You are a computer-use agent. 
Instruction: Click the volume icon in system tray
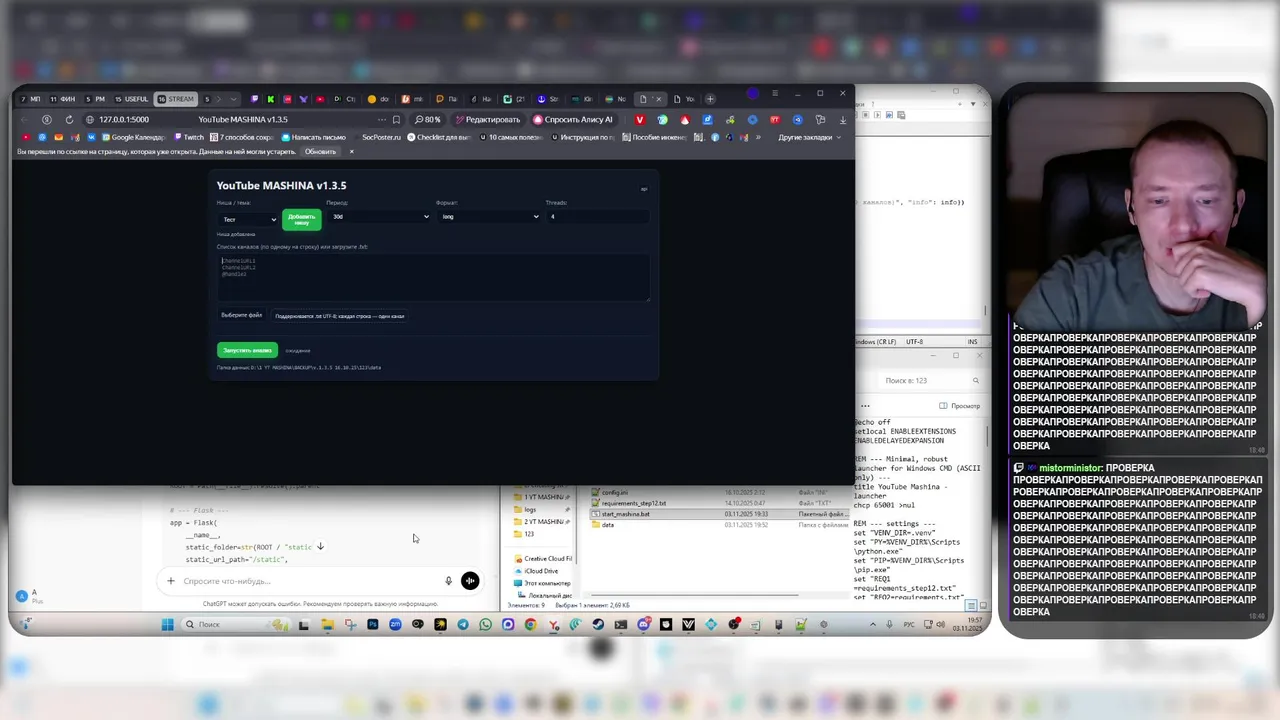click(x=941, y=625)
